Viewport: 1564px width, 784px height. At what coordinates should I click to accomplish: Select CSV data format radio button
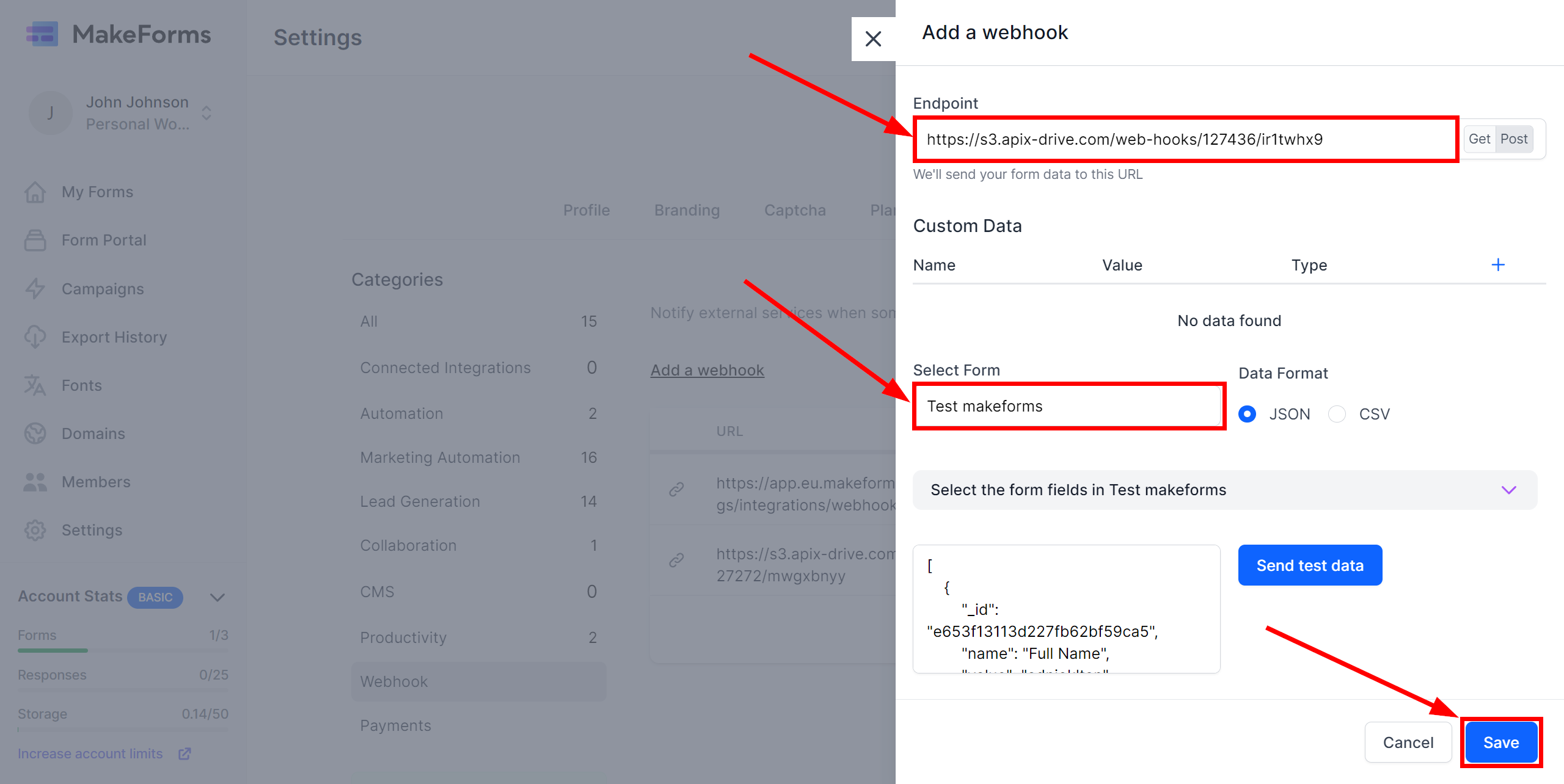tap(1339, 413)
